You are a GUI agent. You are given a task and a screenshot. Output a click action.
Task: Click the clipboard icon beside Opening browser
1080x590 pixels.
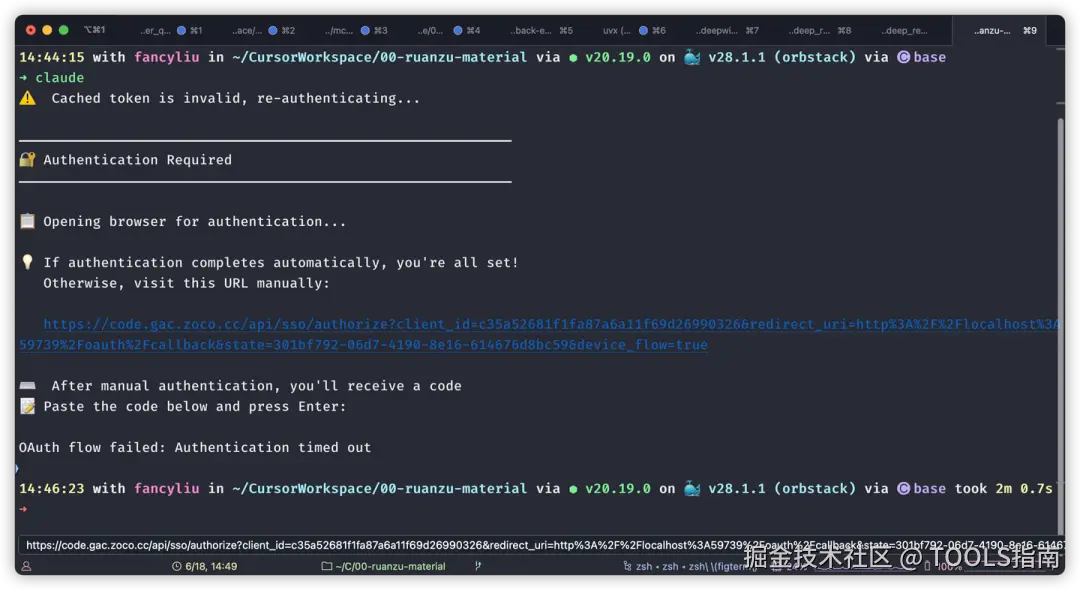point(28,221)
